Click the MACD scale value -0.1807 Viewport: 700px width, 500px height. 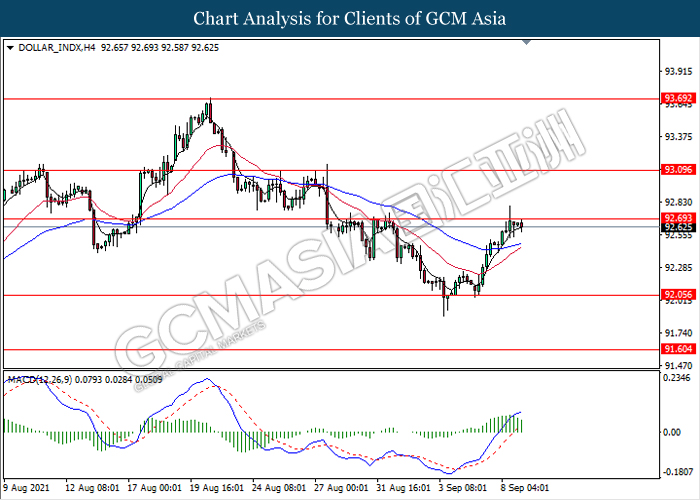[x=677, y=472]
